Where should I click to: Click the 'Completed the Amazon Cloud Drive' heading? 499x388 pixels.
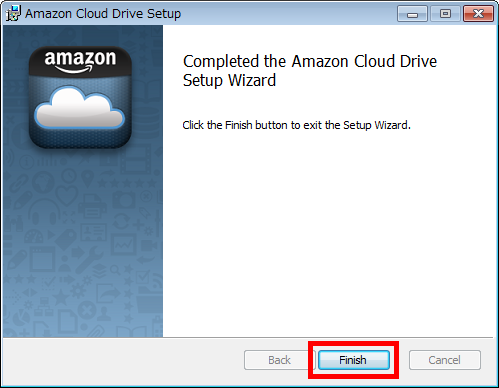310,62
